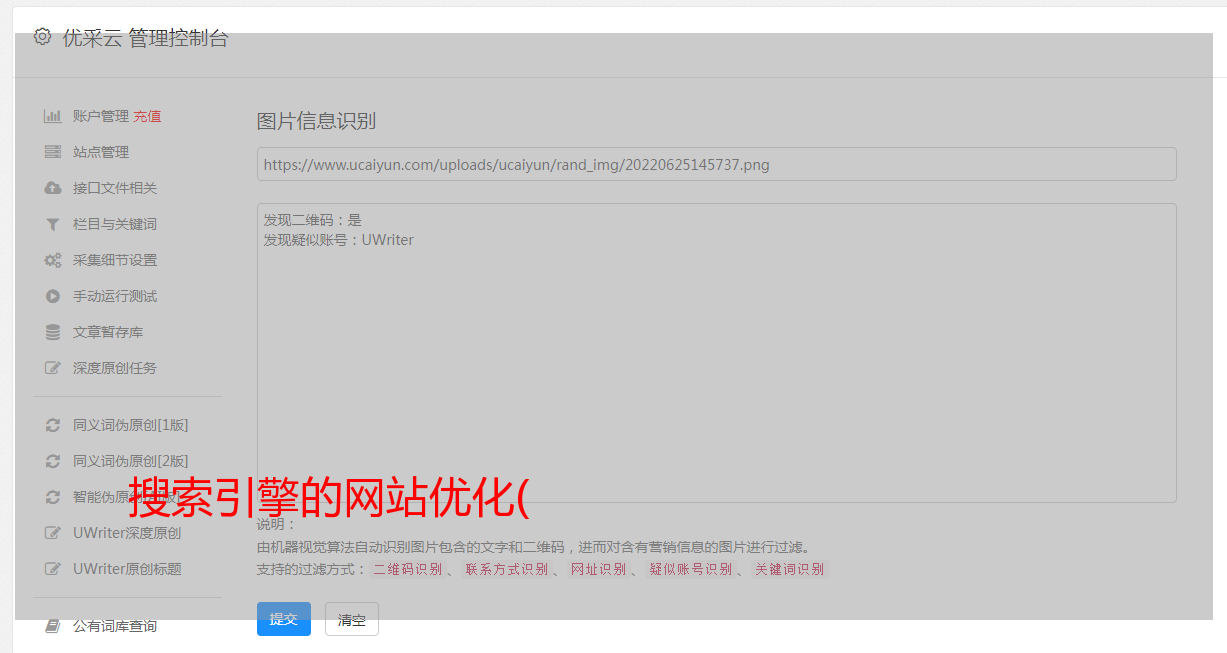
Task: Click the 优采云 管理控制台 title
Action: click(145, 38)
